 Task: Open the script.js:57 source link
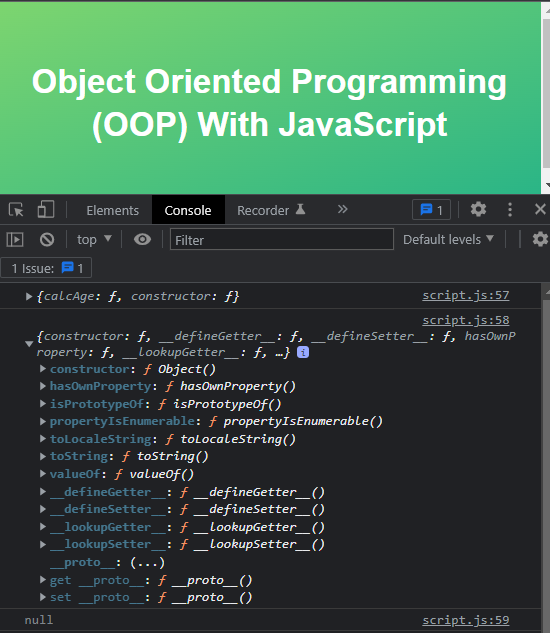click(466, 296)
